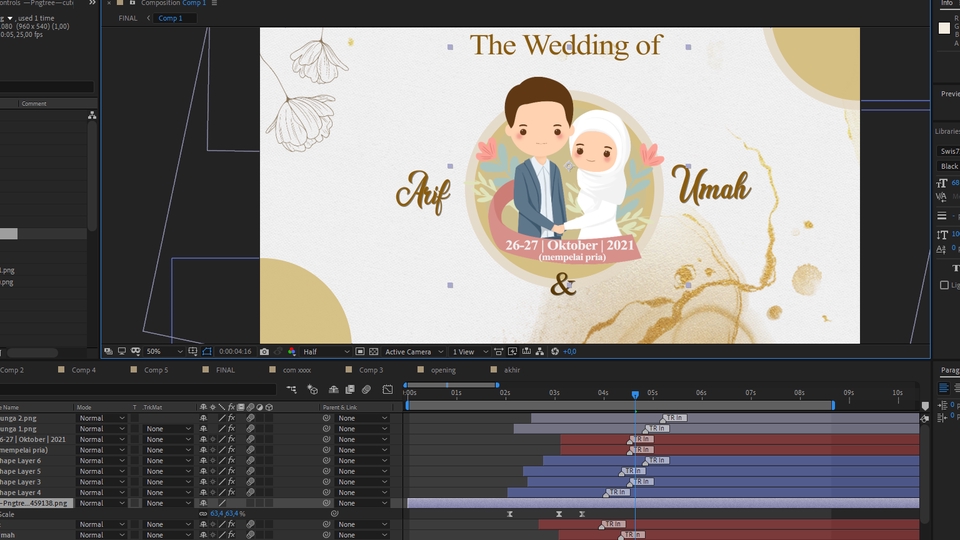960x540 pixels.
Task: Click the FINAL breadcrumb in viewer
Action: click(127, 18)
